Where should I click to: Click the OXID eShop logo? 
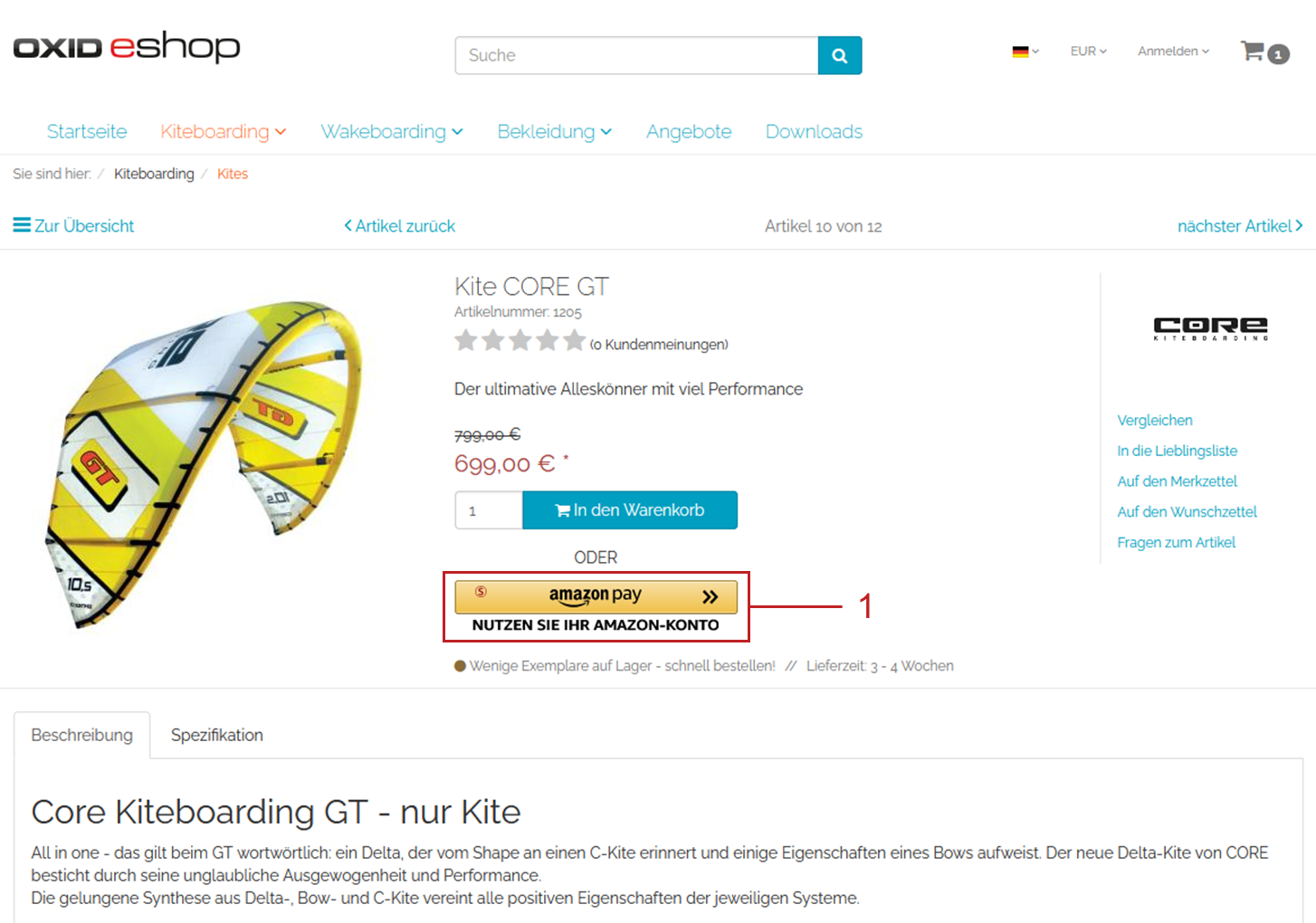tap(127, 47)
